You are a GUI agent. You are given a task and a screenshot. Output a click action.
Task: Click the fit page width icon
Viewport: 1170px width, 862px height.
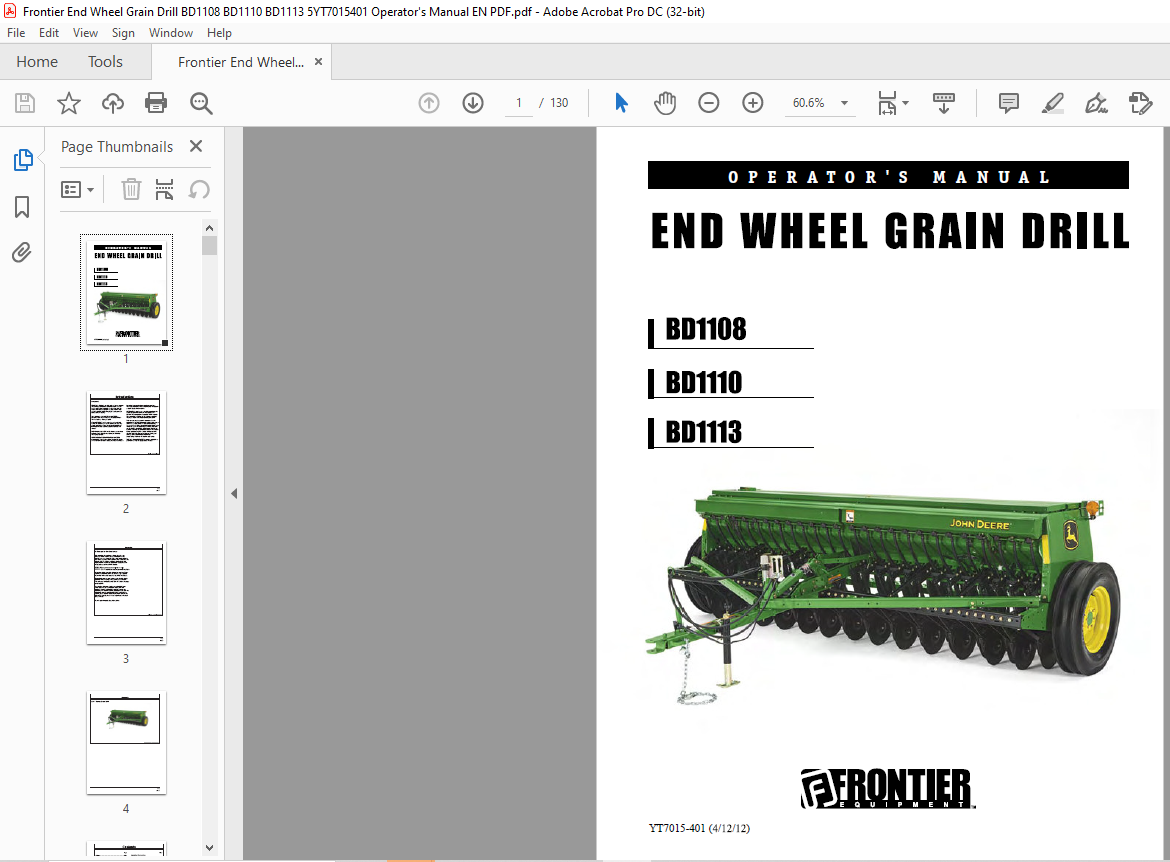[887, 103]
